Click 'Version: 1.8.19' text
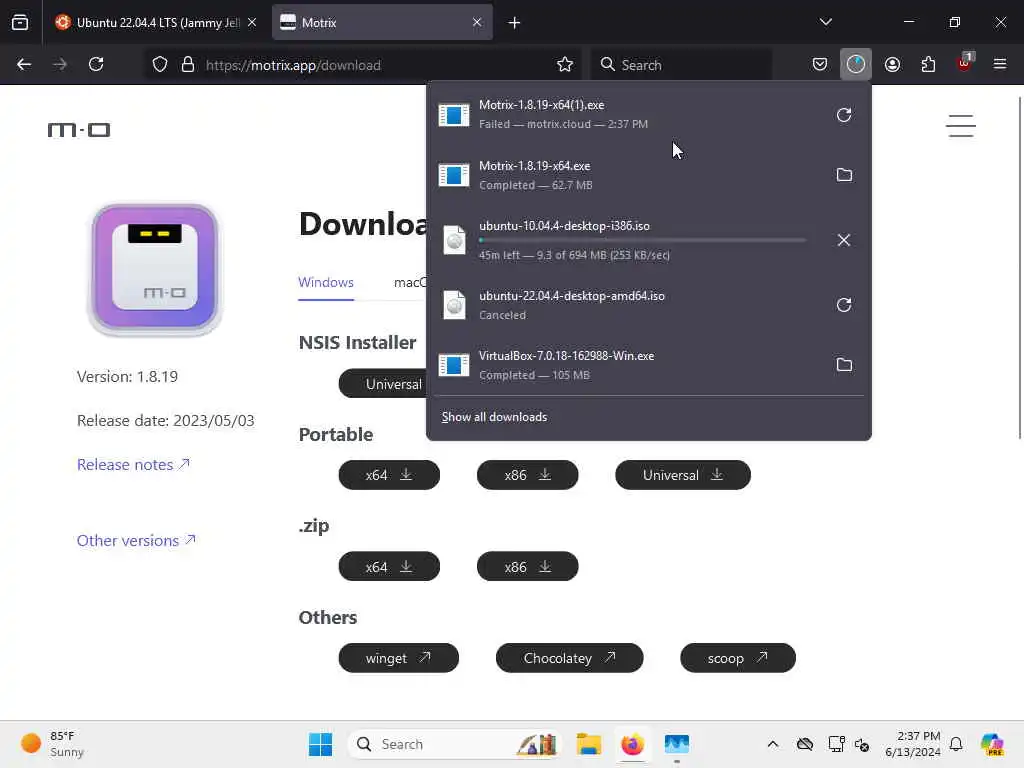The image size is (1024, 768). click(127, 377)
